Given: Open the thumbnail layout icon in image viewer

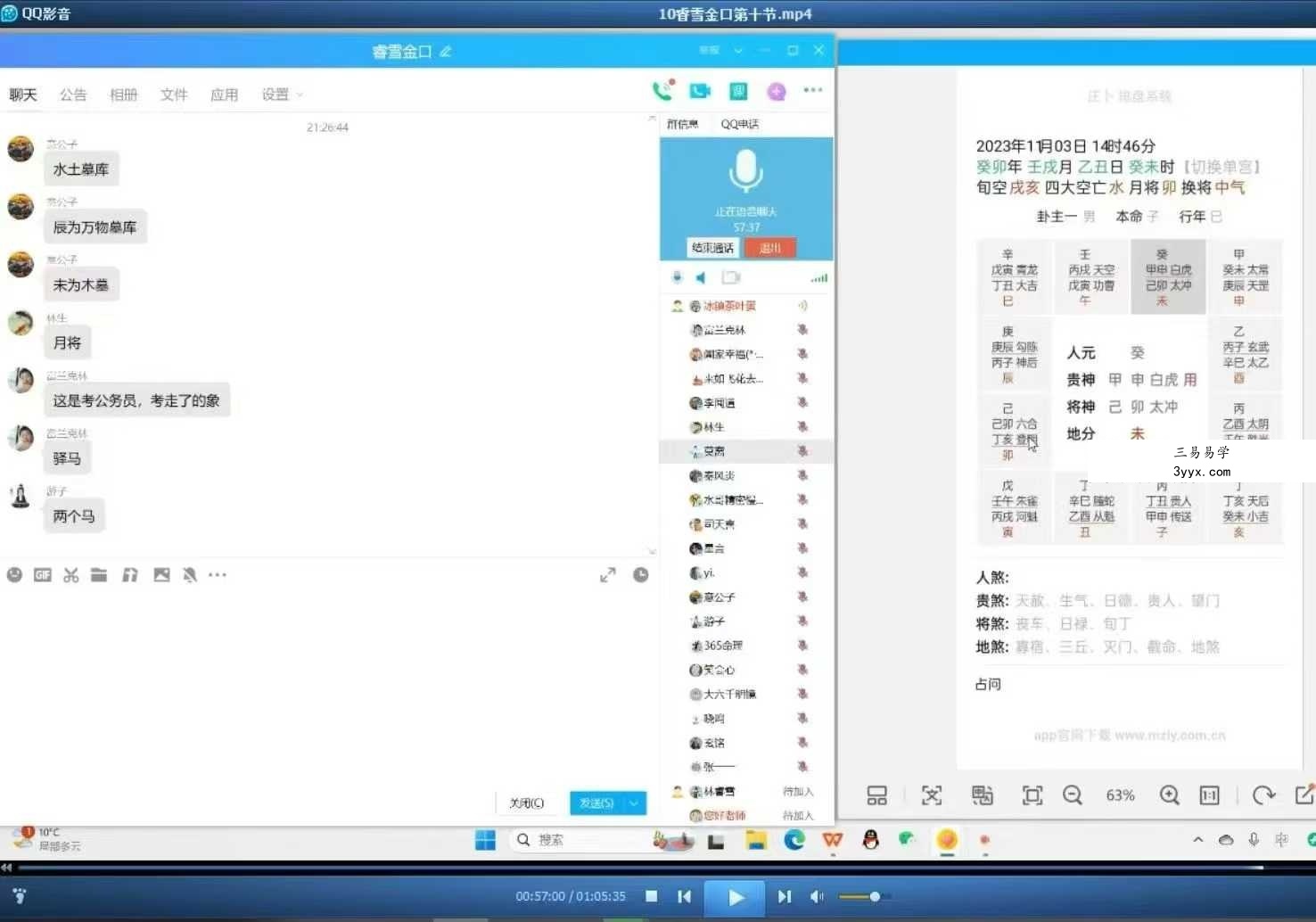Looking at the screenshot, I should [877, 795].
